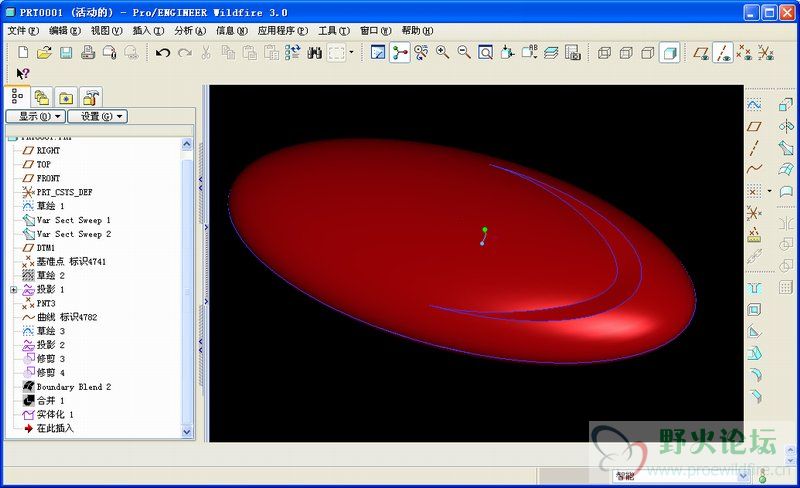Click the context-sensitive help pointer icon

coord(22,74)
